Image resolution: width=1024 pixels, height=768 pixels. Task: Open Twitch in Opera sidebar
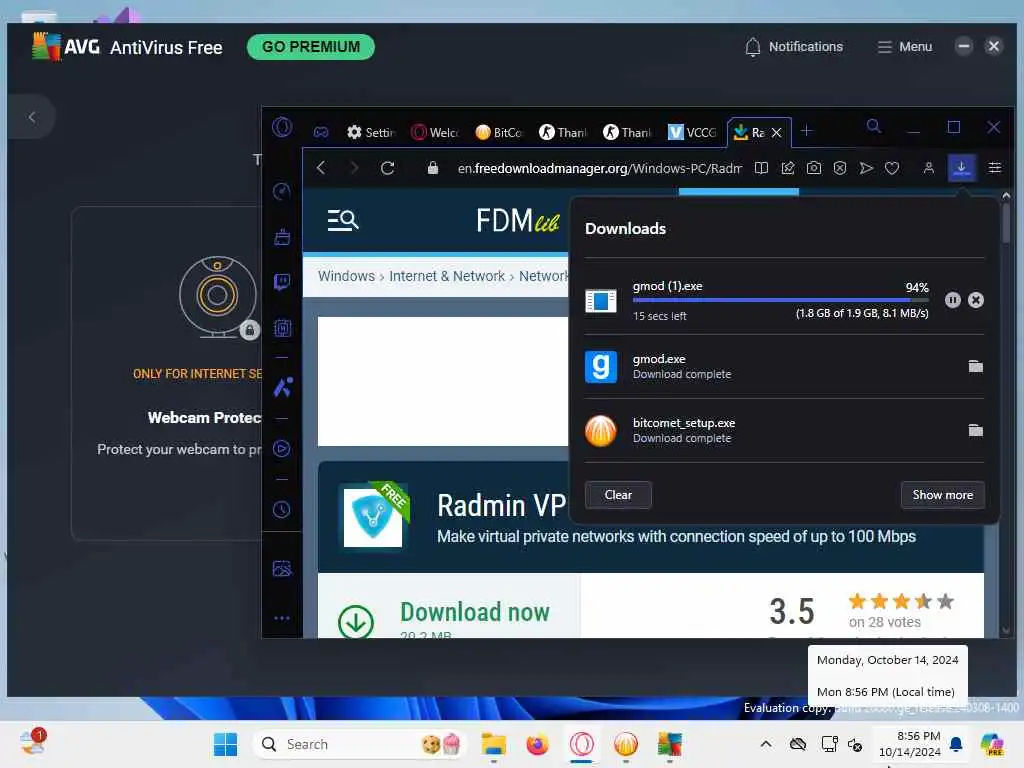click(281, 282)
